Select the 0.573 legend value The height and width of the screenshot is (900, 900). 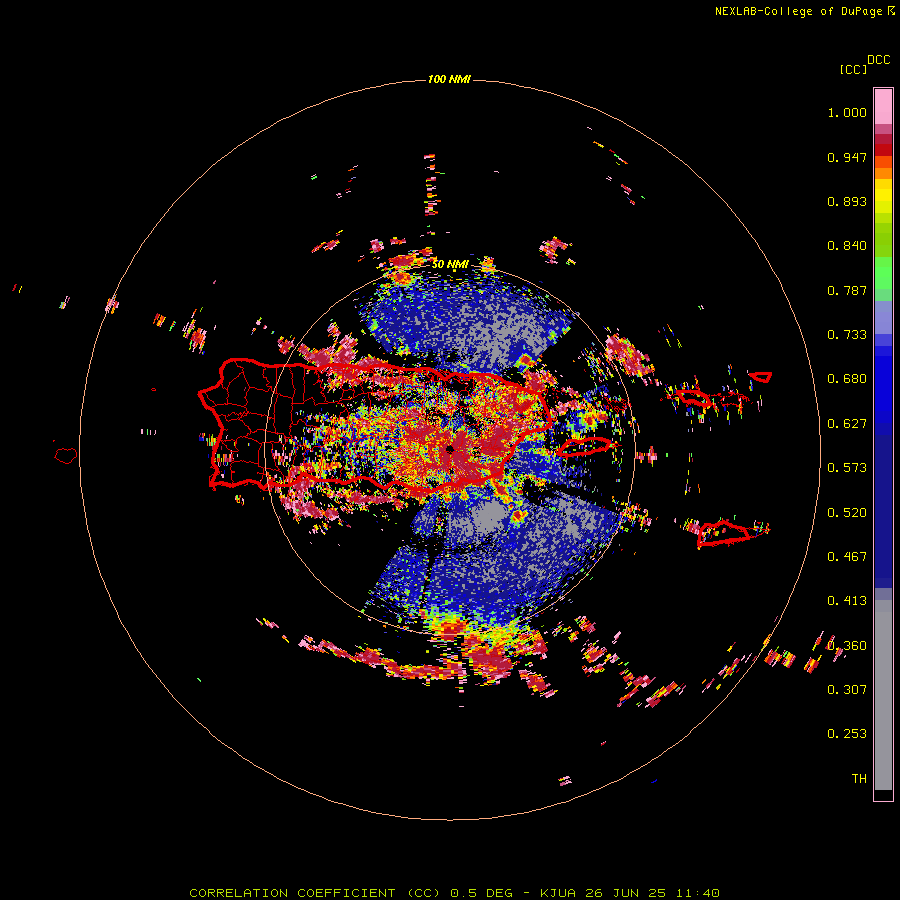[x=847, y=468]
